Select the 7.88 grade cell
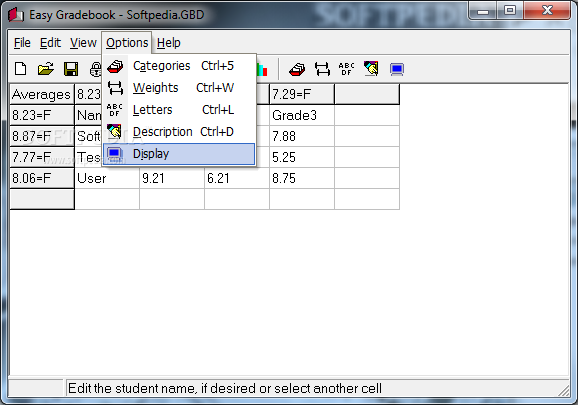This screenshot has height=405, width=578. coord(302,136)
